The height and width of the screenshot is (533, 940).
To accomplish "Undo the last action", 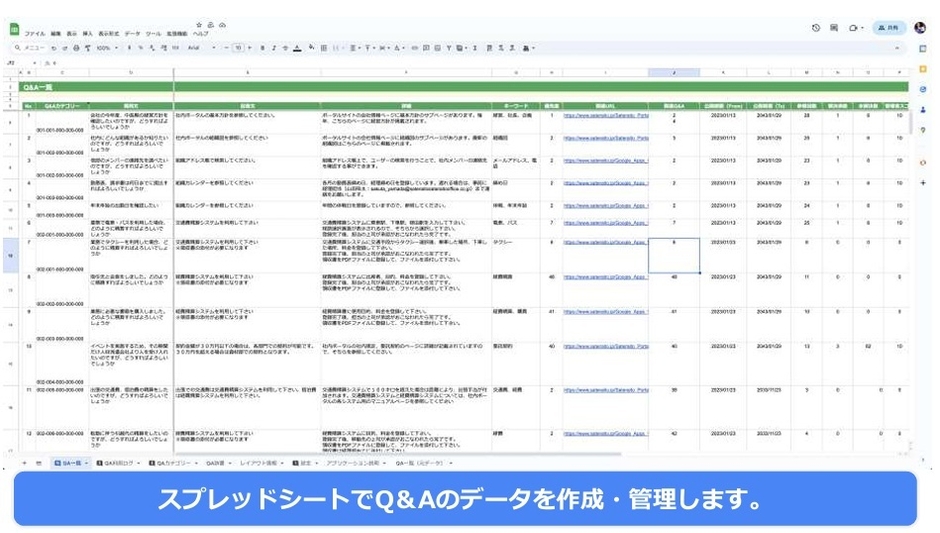I will point(54,48).
